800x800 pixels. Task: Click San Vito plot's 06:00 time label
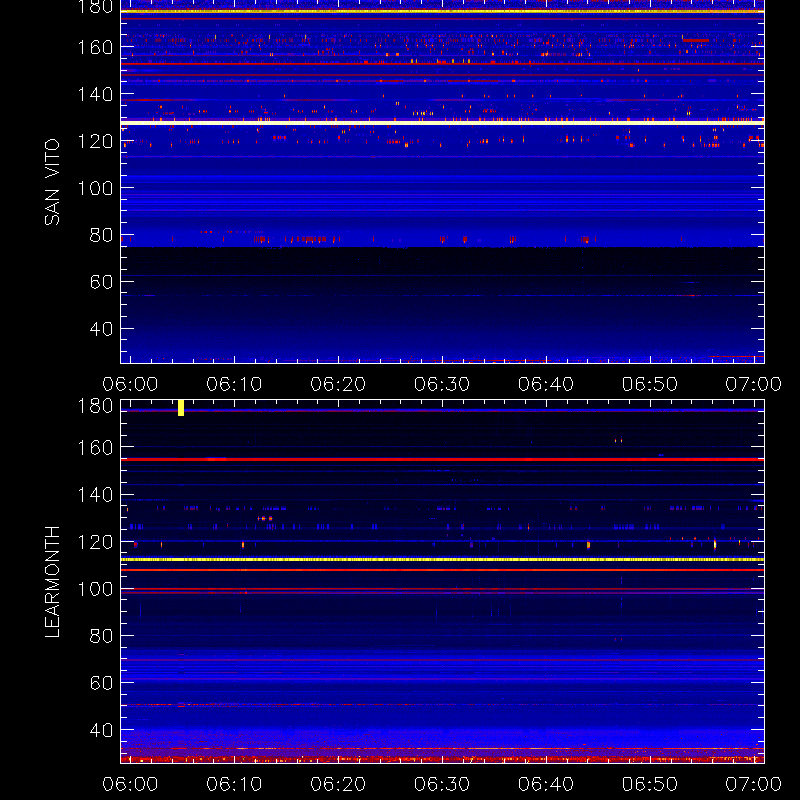130,384
